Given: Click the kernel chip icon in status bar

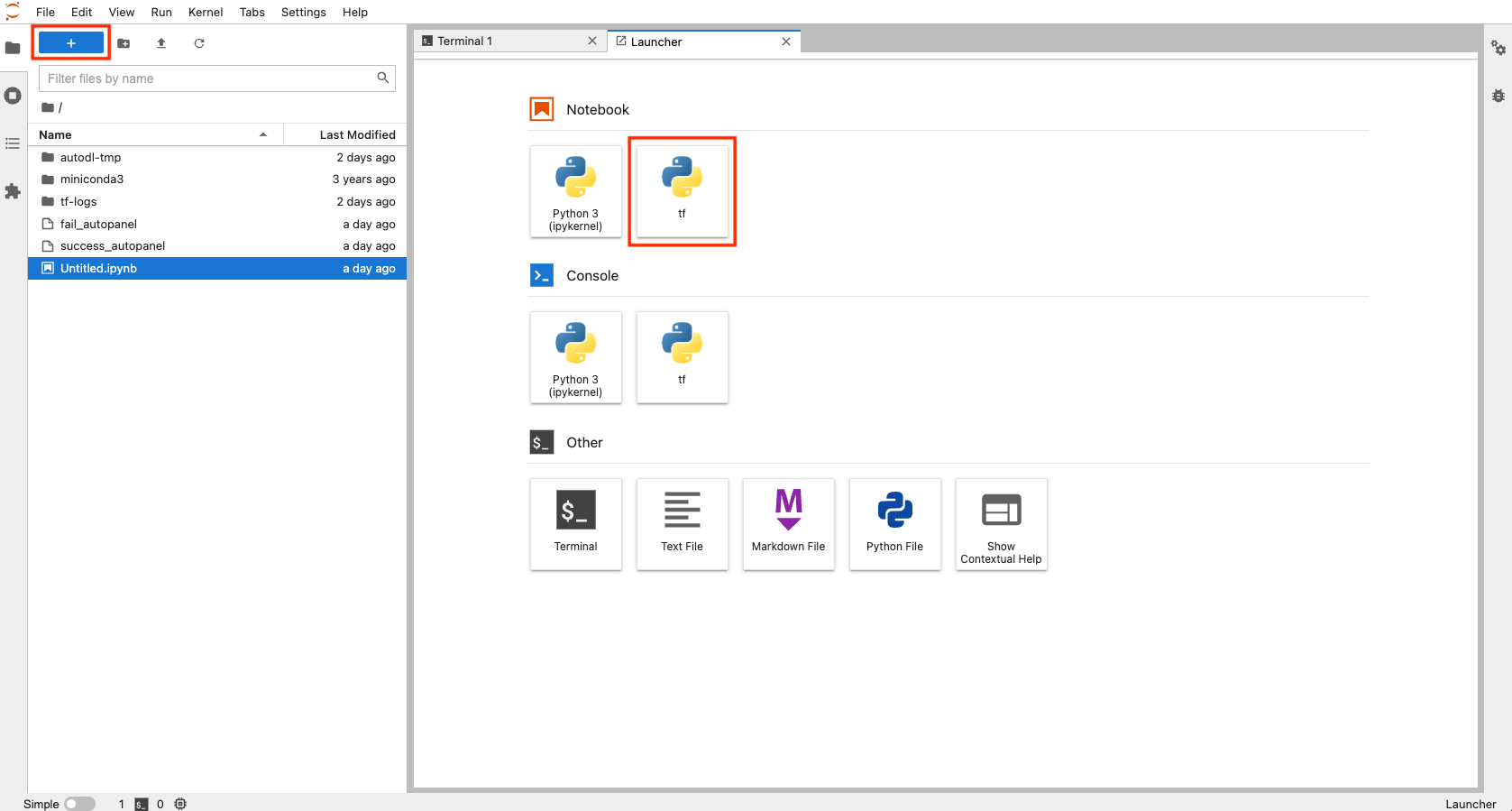Looking at the screenshot, I should [180, 804].
